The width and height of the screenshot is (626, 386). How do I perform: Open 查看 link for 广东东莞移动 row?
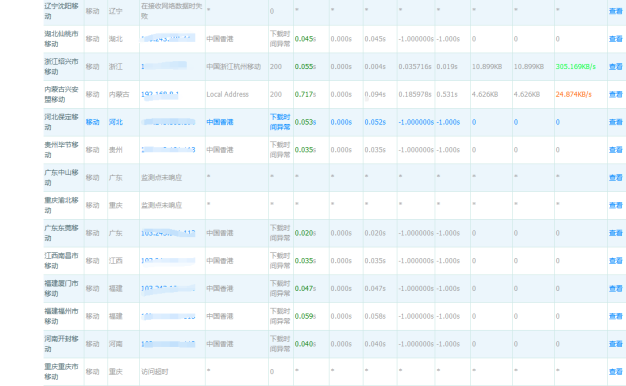pyautogui.click(x=615, y=233)
